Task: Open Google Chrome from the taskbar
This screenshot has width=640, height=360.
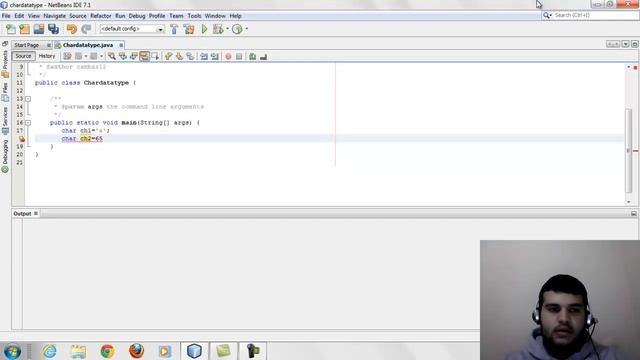Action: click(107, 351)
